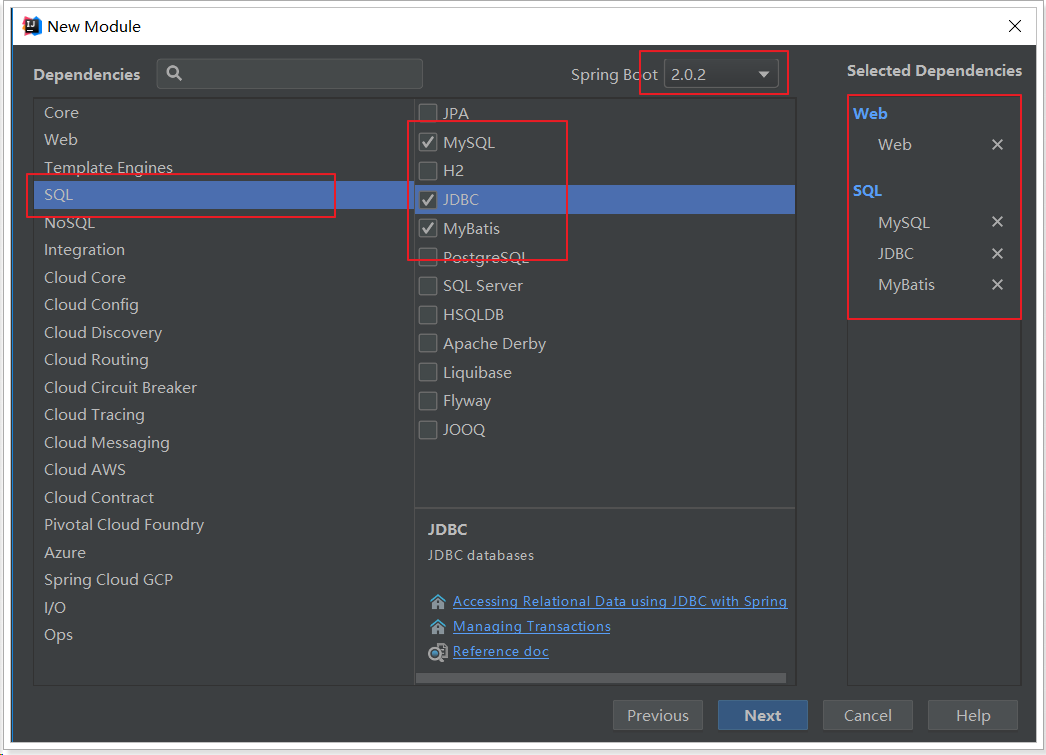1046x755 pixels.
Task: Focus the dependencies search field
Action: point(300,73)
